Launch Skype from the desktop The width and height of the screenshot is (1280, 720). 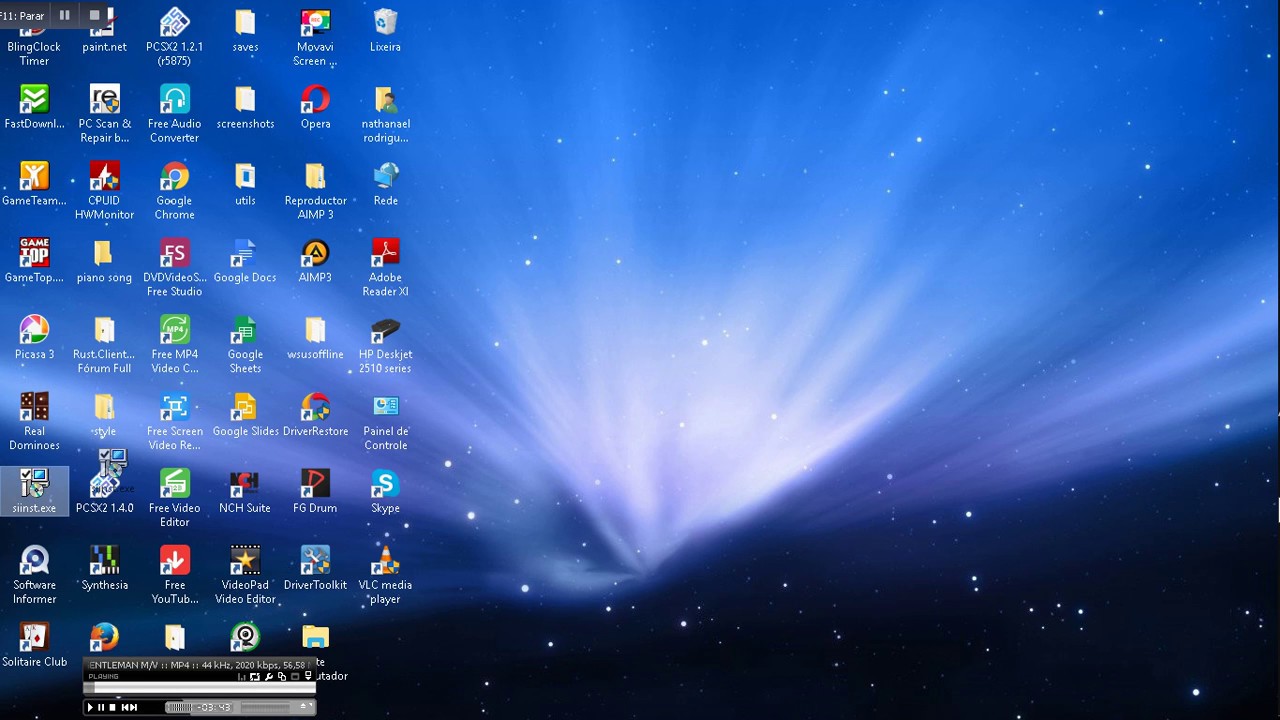pyautogui.click(x=385, y=492)
